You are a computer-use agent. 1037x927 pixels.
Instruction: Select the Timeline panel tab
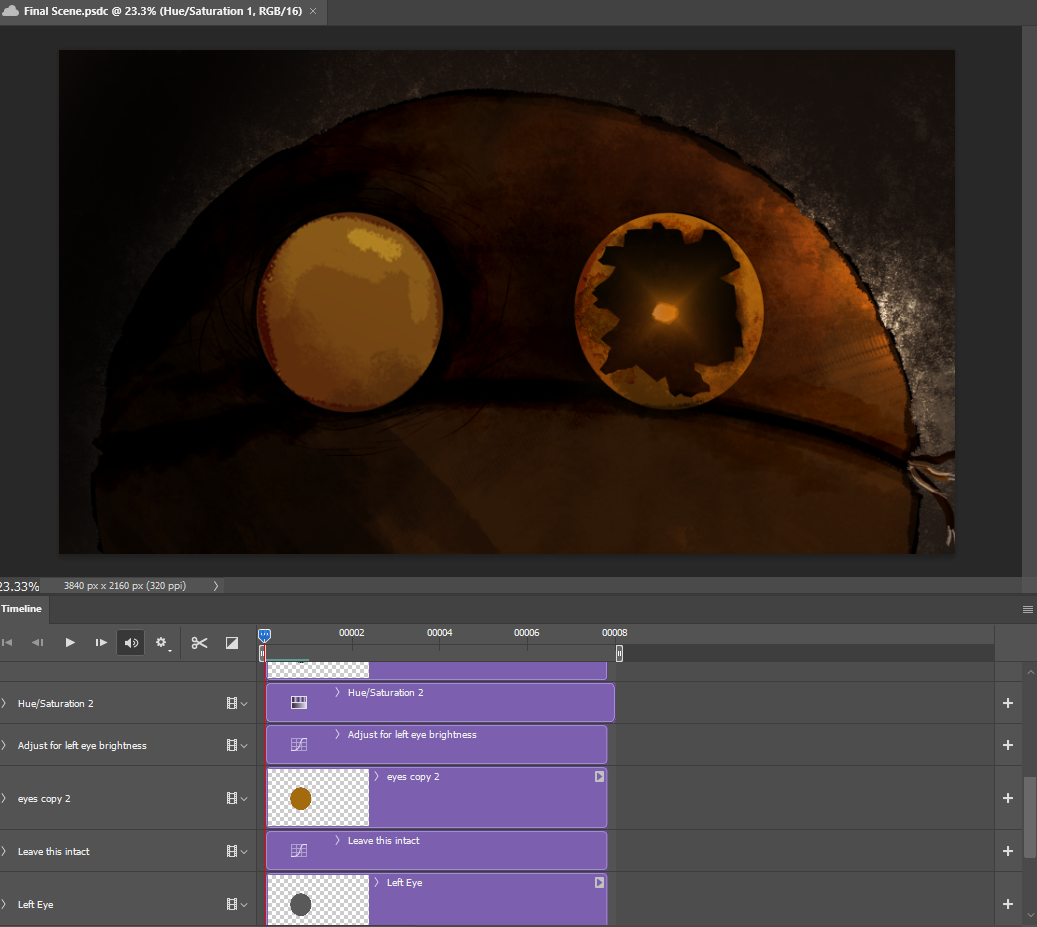21,608
